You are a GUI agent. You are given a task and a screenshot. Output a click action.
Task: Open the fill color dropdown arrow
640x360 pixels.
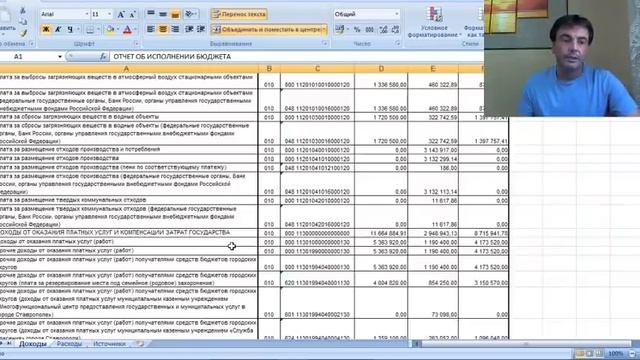coord(118,29)
